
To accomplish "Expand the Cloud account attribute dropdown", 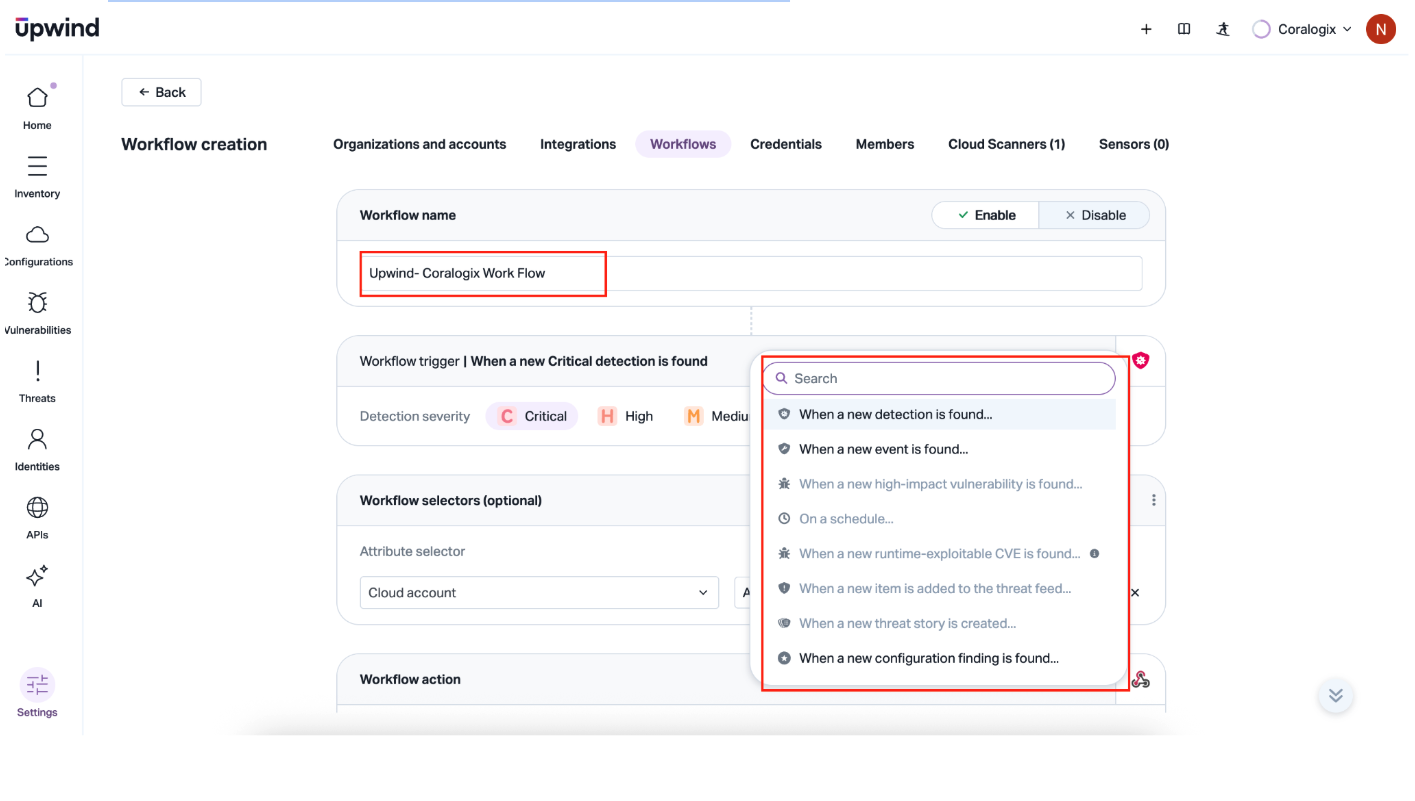I will click(539, 592).
